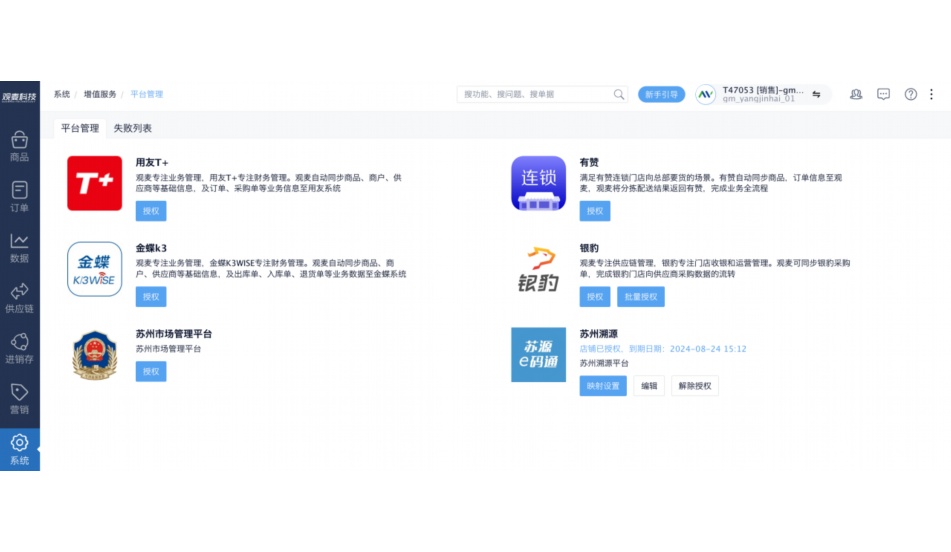Click the 增值服务 breadcrumb link

coord(100,94)
